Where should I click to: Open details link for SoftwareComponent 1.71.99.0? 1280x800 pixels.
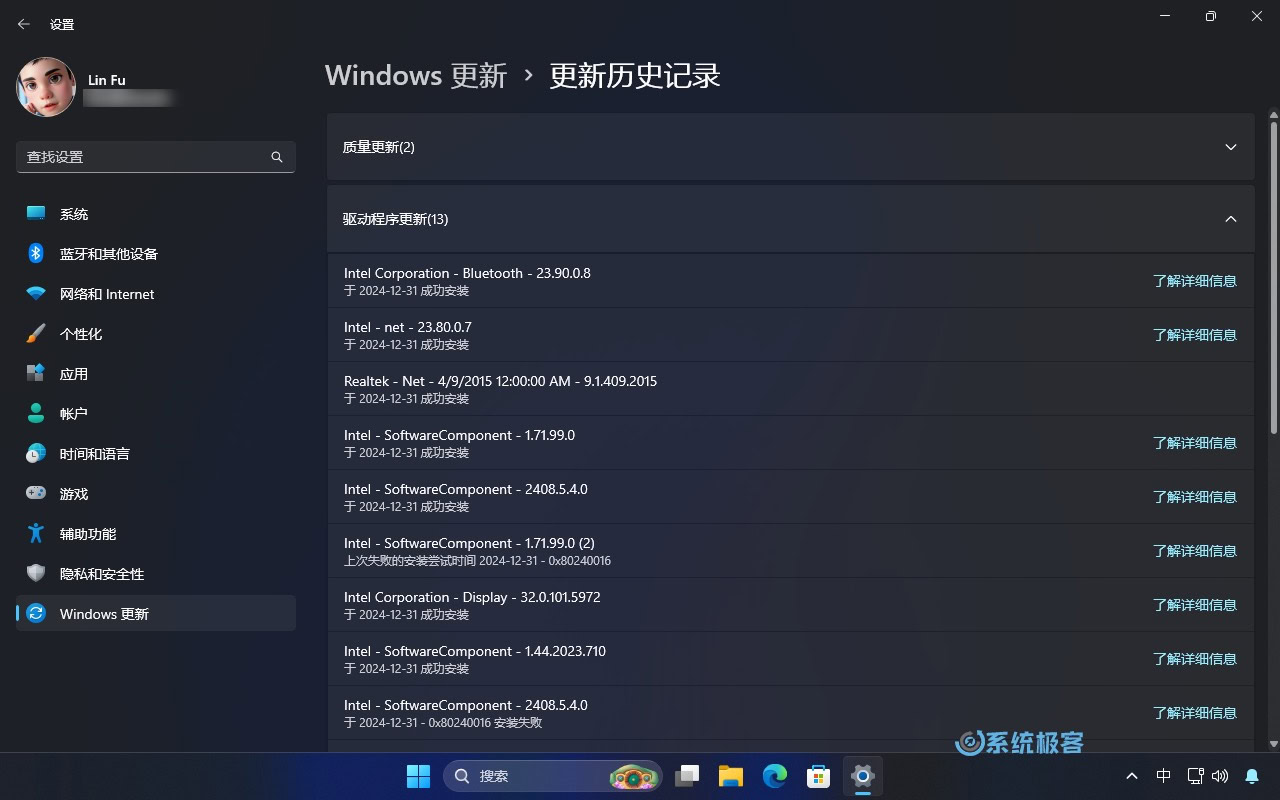coord(1195,443)
